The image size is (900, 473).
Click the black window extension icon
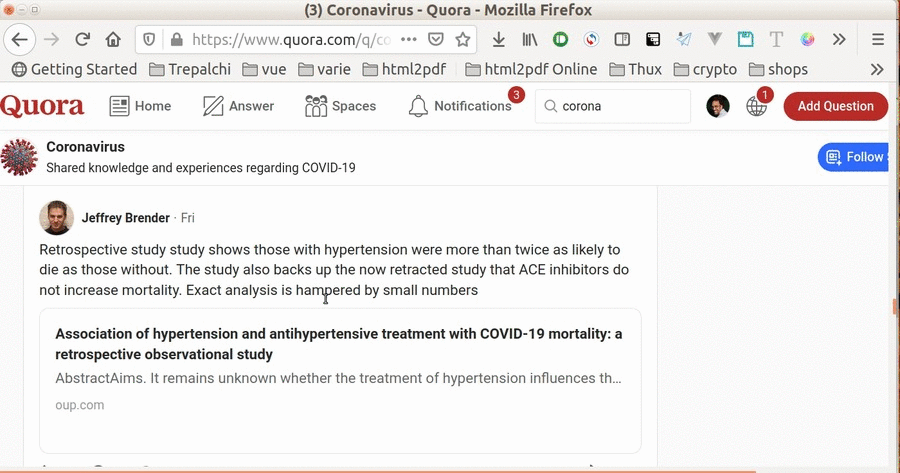[x=653, y=40]
